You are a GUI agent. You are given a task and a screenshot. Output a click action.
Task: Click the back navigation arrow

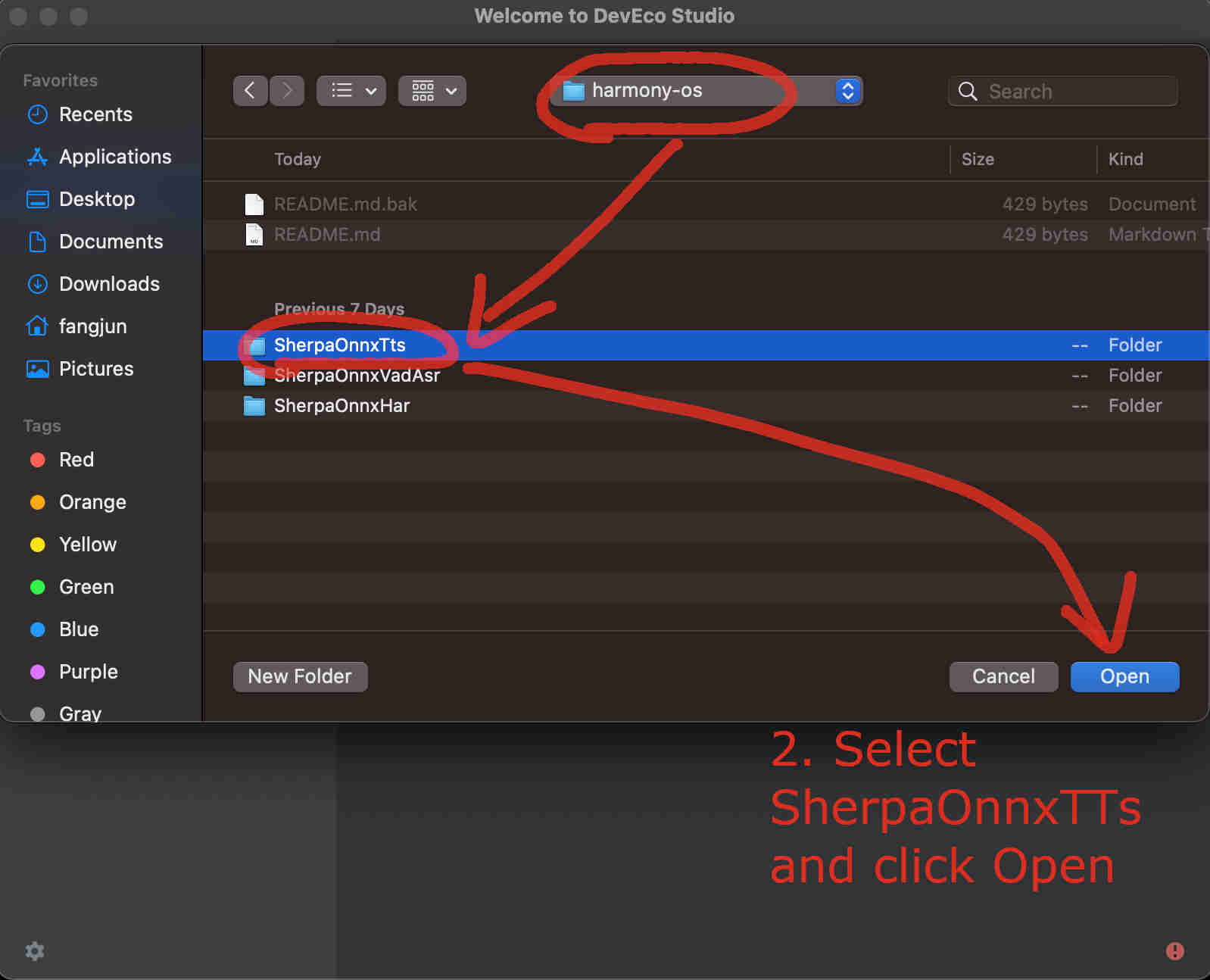click(250, 91)
